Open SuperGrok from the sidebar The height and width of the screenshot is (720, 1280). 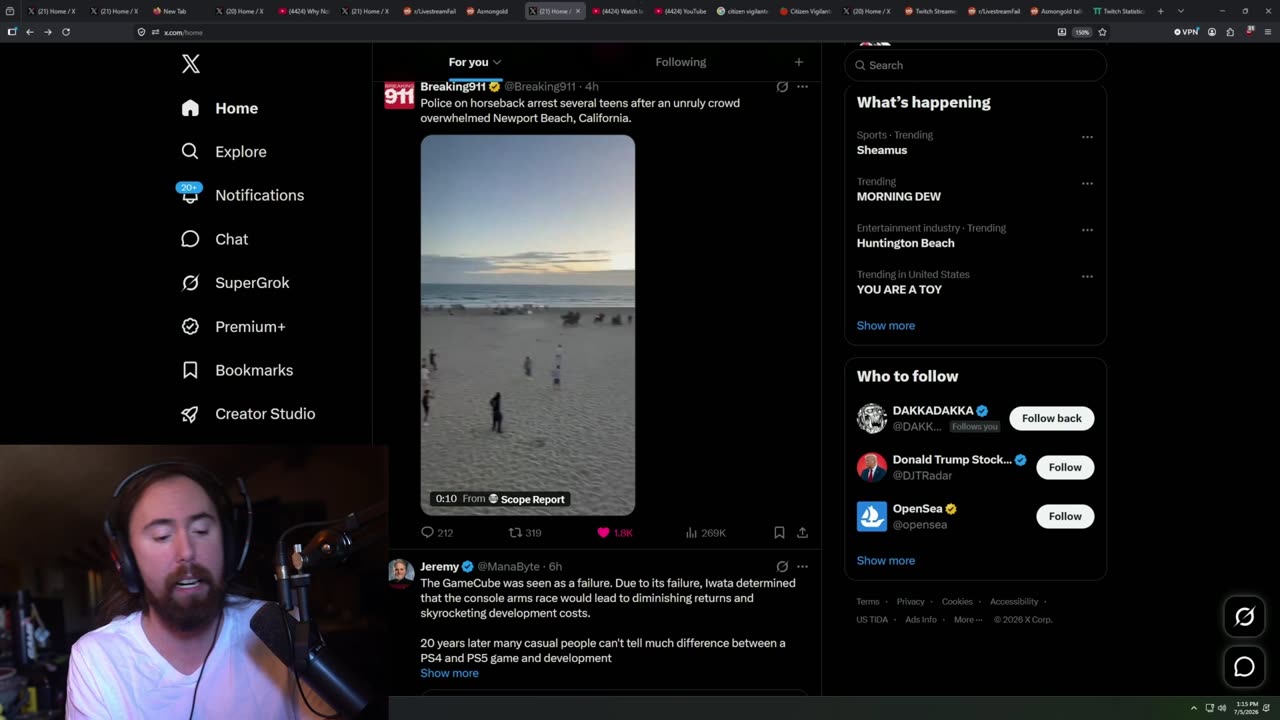(235, 283)
